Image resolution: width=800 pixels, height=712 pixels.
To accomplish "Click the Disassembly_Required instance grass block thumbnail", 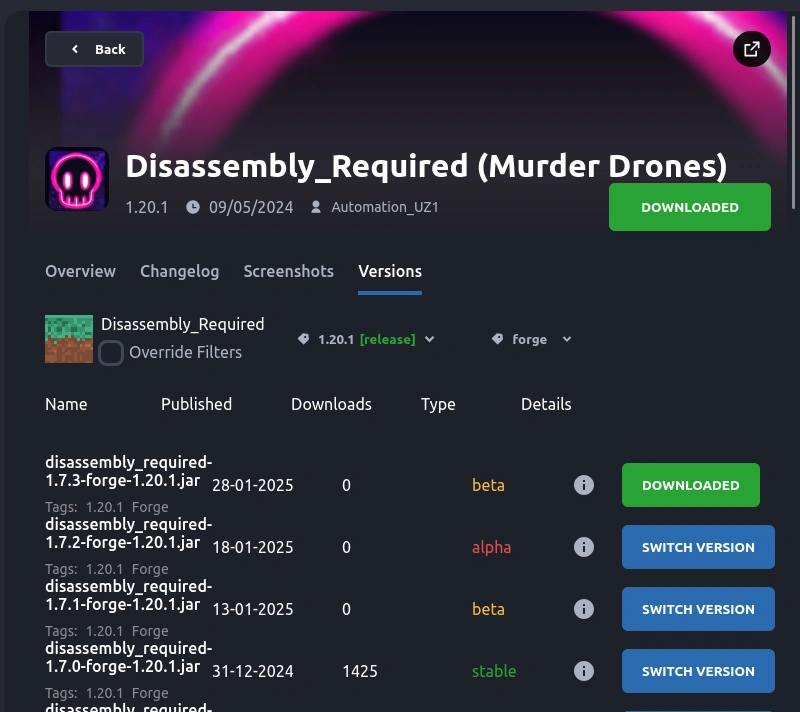I will point(69,339).
